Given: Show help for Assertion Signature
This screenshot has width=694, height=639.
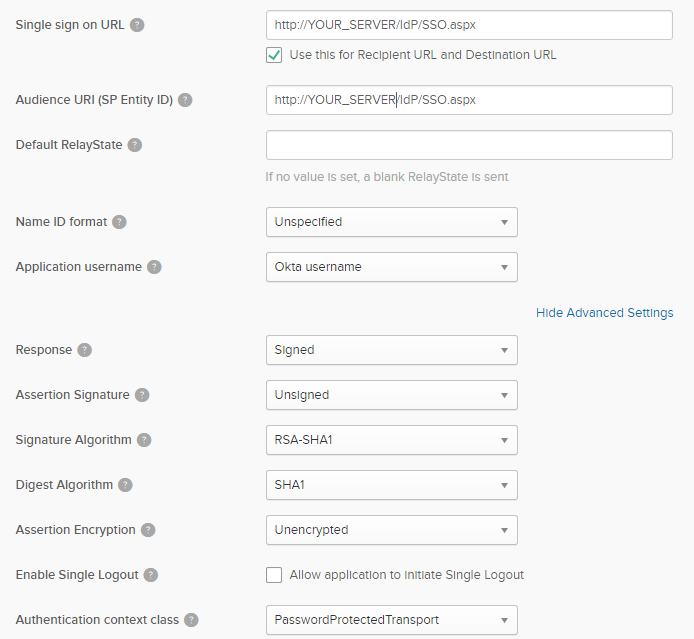Looking at the screenshot, I should coord(142,395).
